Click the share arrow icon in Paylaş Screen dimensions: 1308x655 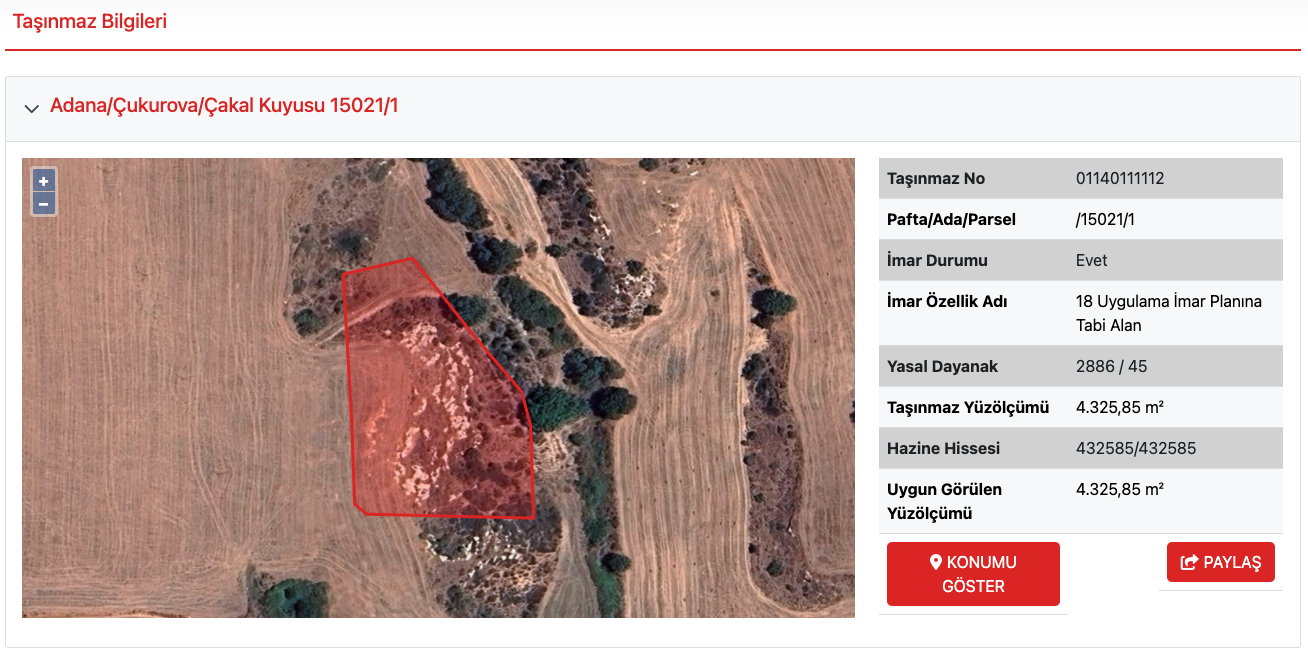1189,562
